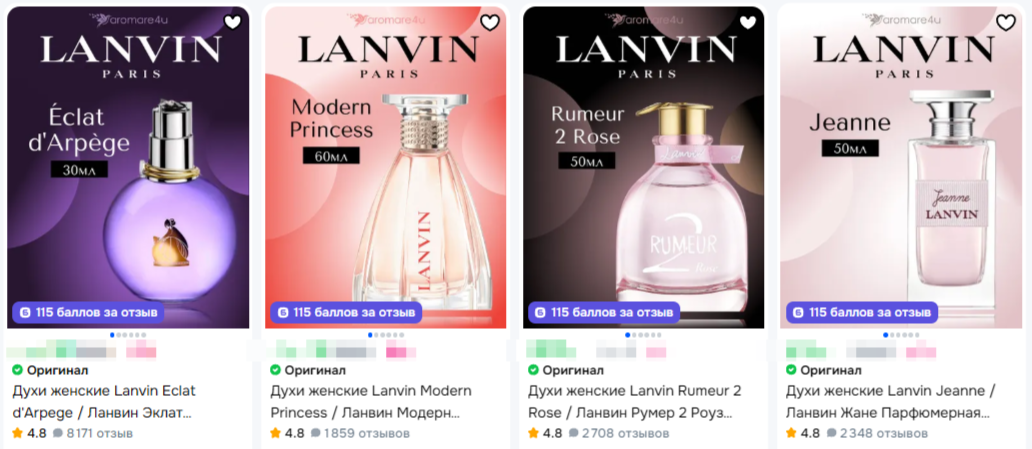Select image carousel dots under Modern Princess
The height and width of the screenshot is (449, 1032).
[386, 335]
